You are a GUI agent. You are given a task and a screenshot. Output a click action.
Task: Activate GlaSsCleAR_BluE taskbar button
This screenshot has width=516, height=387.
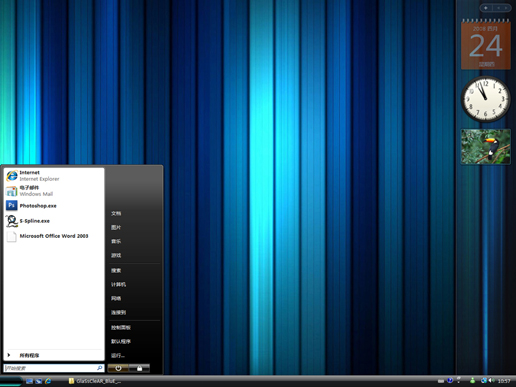click(x=95, y=381)
